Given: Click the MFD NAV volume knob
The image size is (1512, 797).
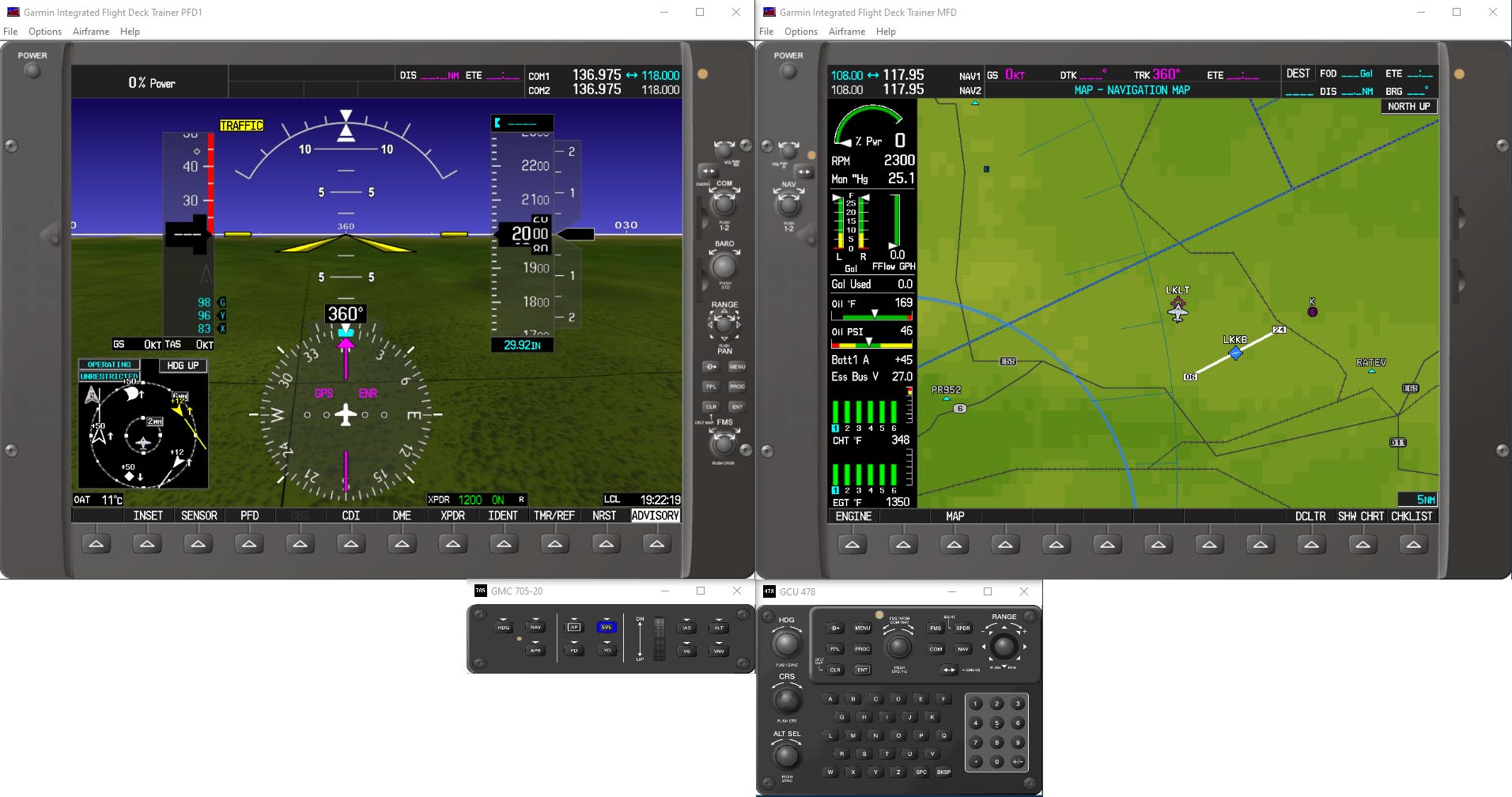Looking at the screenshot, I should tap(788, 149).
